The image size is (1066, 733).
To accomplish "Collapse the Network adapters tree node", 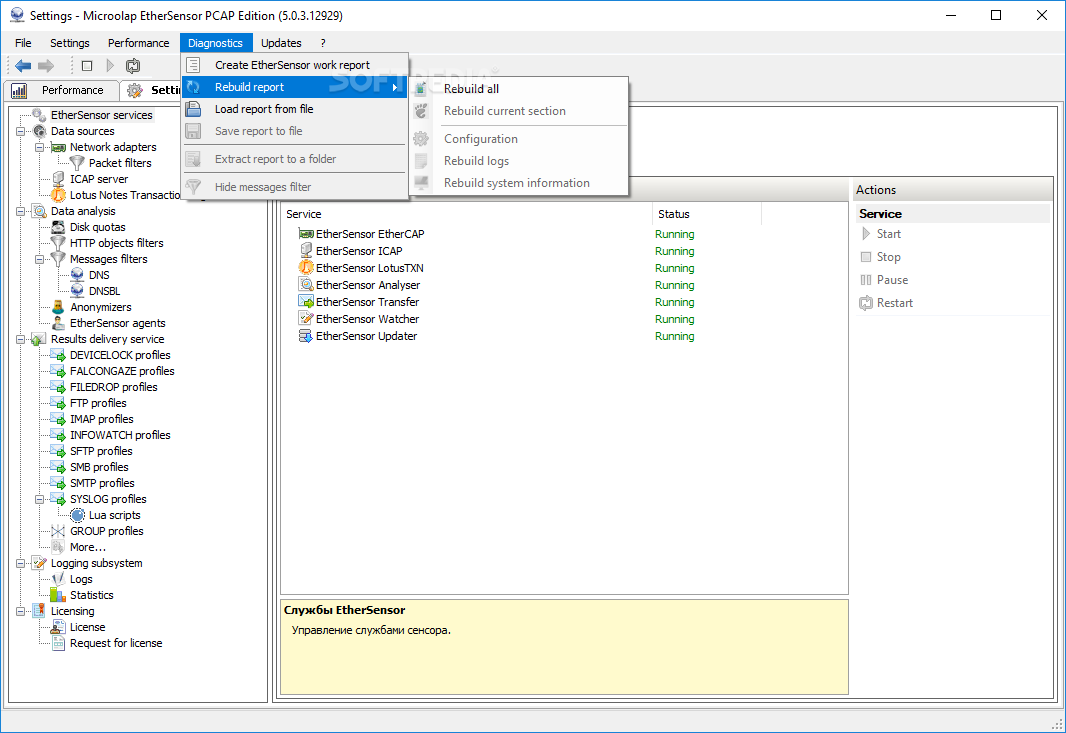I will click(x=39, y=148).
